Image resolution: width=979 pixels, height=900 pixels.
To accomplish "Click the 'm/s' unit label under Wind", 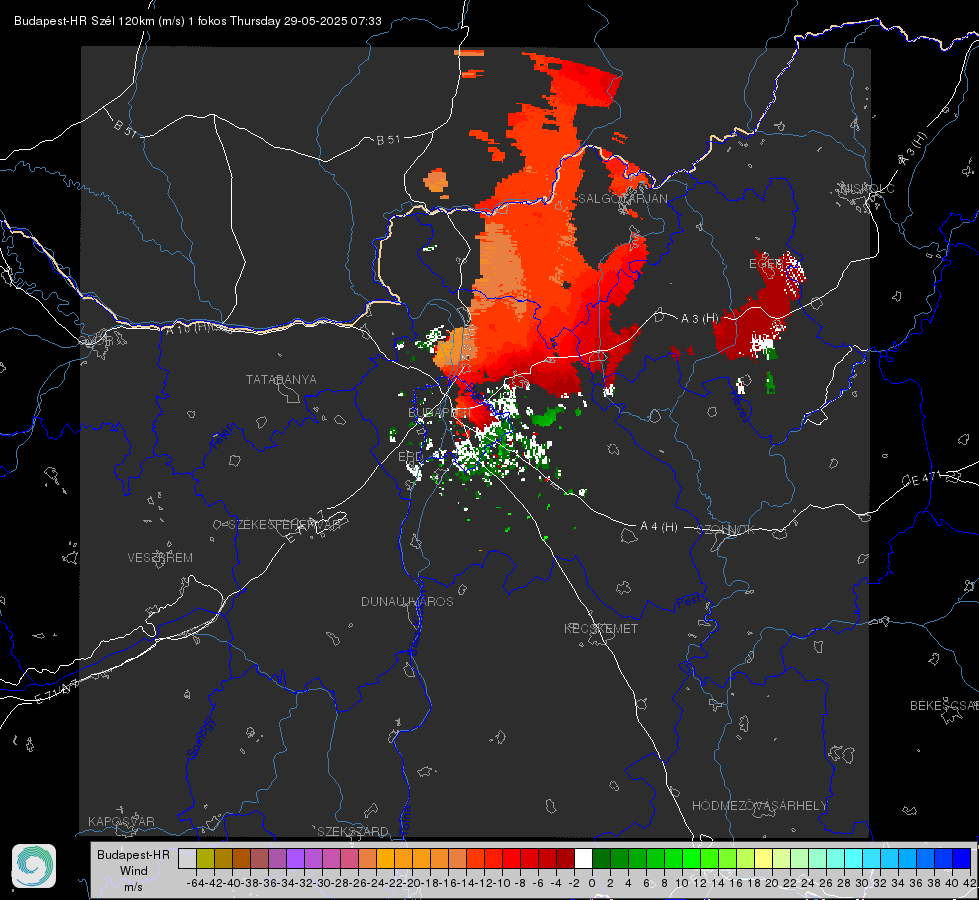I will click(x=134, y=886).
